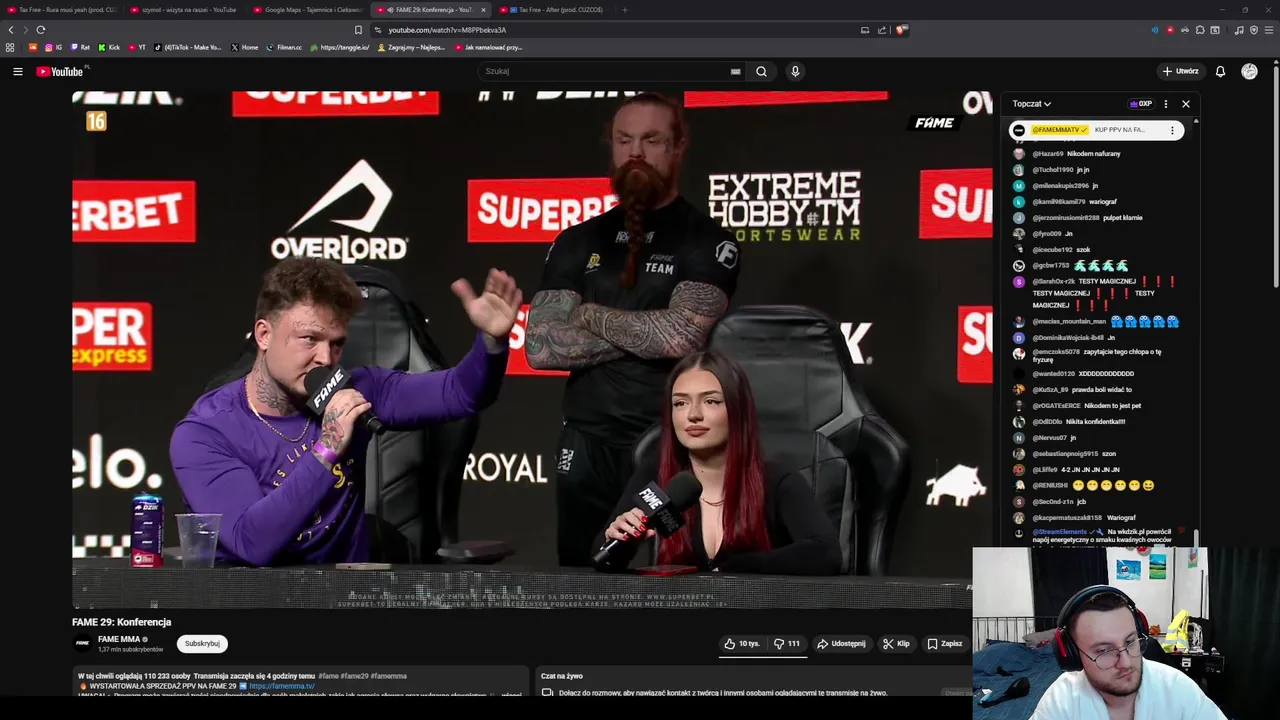This screenshot has height=720, width=1280.
Task: Close the live chat panel
Action: point(1186,104)
